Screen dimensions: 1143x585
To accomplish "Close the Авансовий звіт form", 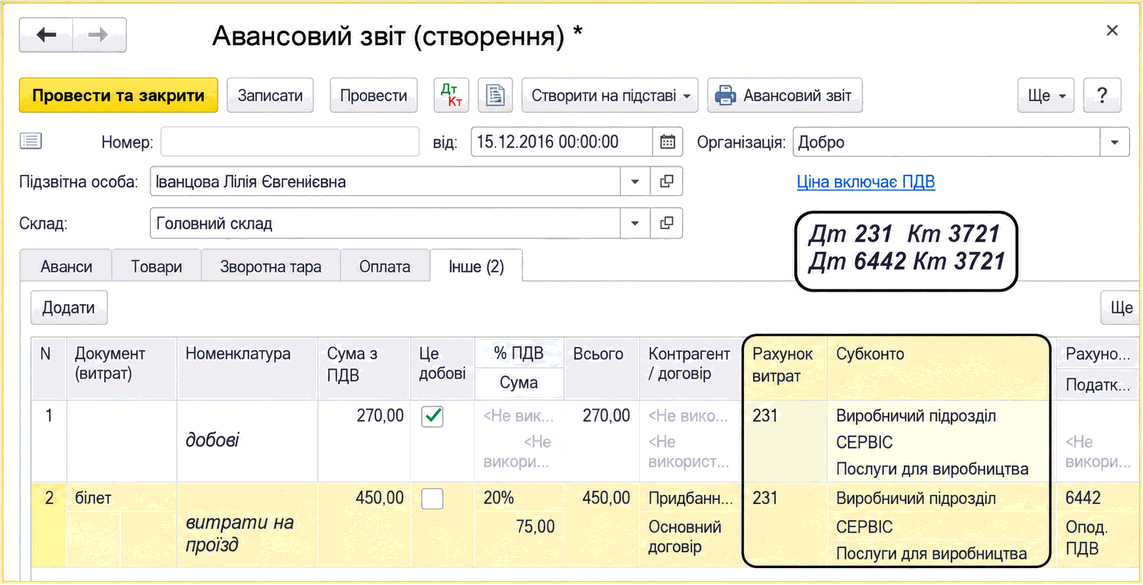I will pyautogui.click(x=1112, y=31).
